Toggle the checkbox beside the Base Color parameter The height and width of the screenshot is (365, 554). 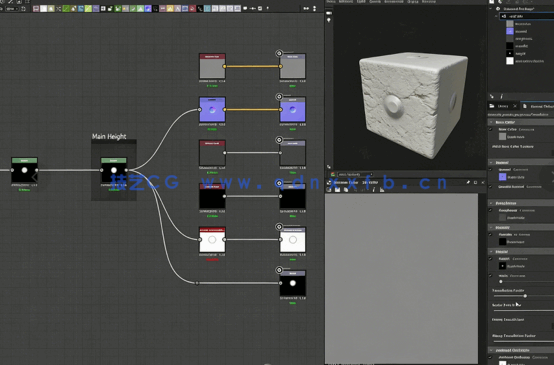point(490,130)
